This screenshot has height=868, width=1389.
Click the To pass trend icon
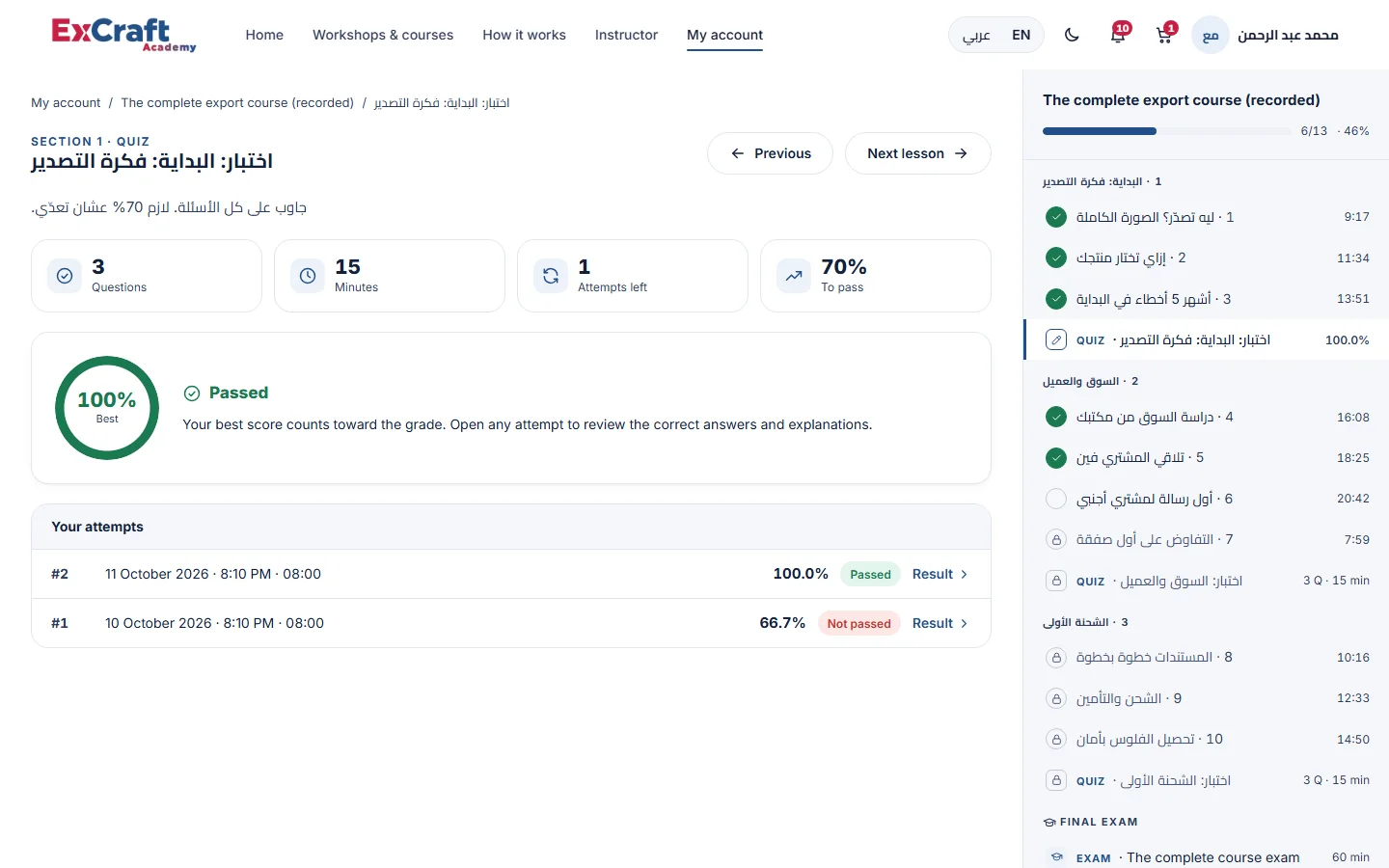tap(794, 276)
